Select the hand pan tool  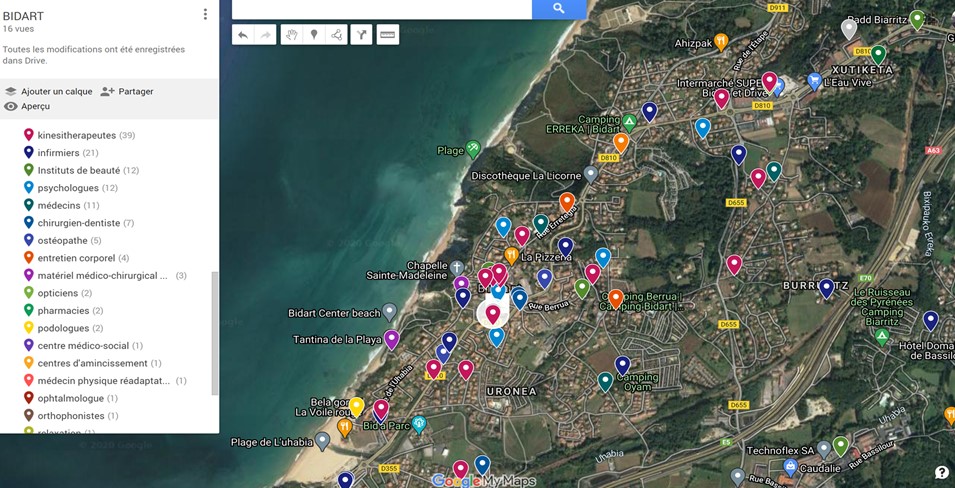click(x=292, y=35)
